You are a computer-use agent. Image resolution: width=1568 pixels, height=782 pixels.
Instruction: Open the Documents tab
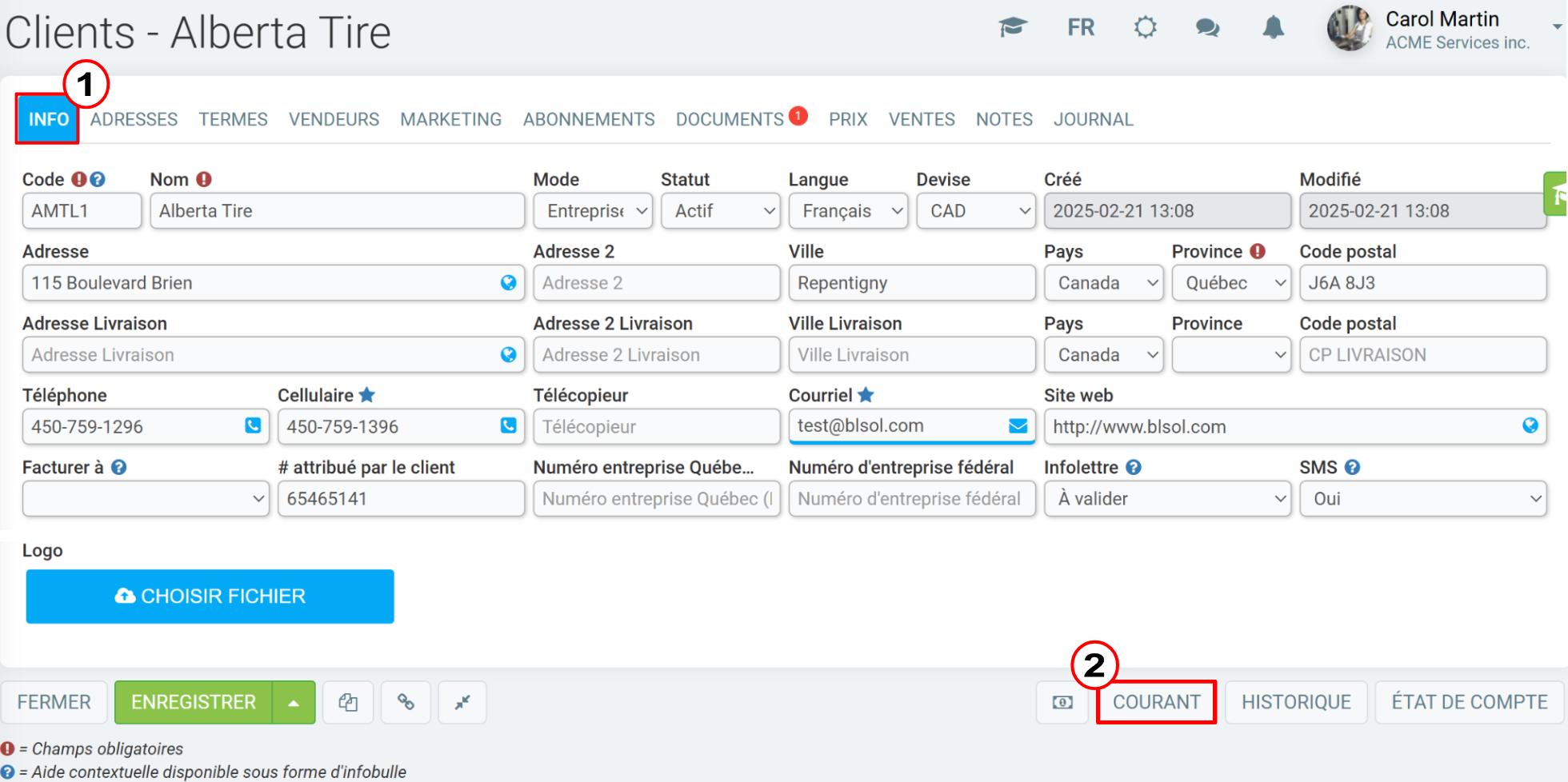[x=730, y=120]
